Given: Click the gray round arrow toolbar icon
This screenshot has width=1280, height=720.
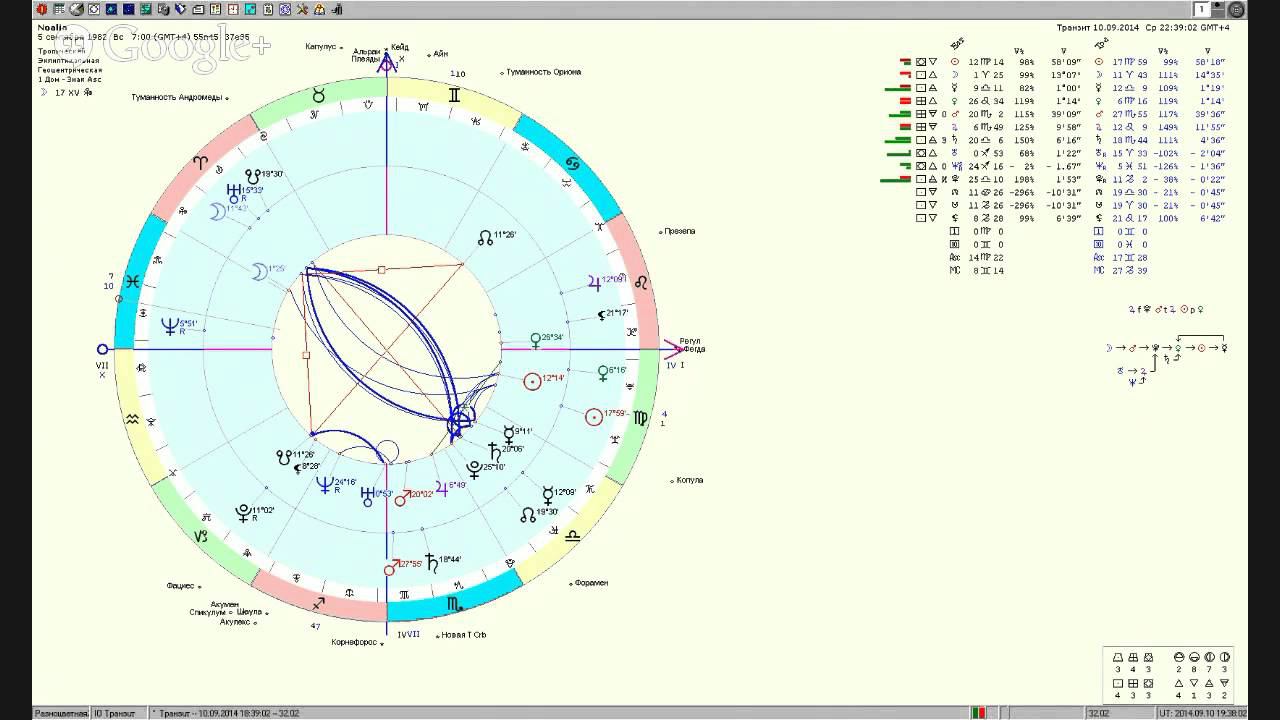Looking at the screenshot, I should click(76, 9).
